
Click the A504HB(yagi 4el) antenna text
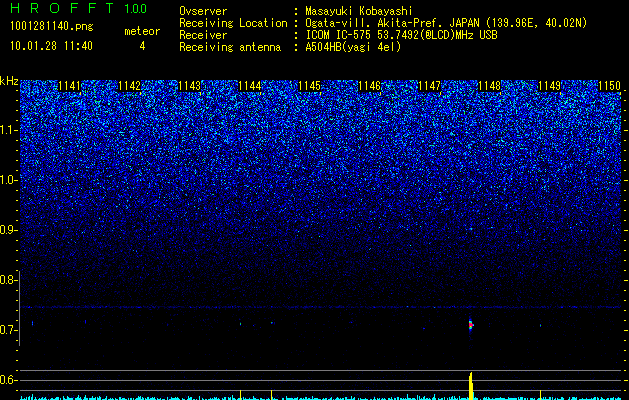click(353, 47)
